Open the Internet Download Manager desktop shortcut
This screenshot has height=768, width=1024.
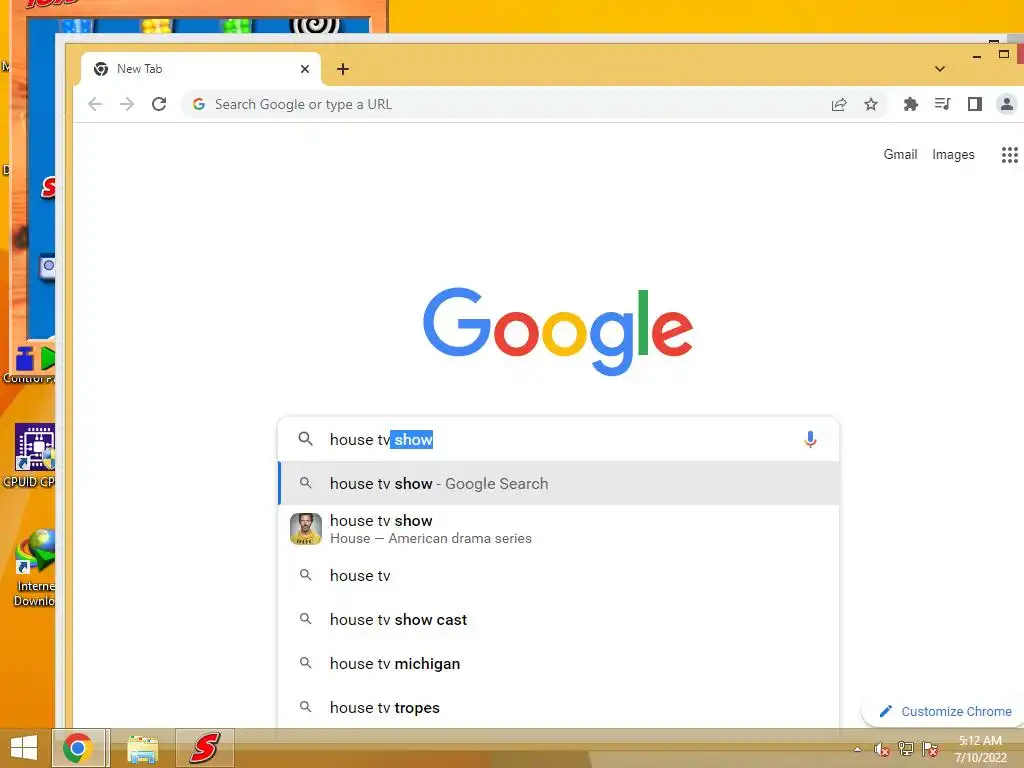point(35,568)
